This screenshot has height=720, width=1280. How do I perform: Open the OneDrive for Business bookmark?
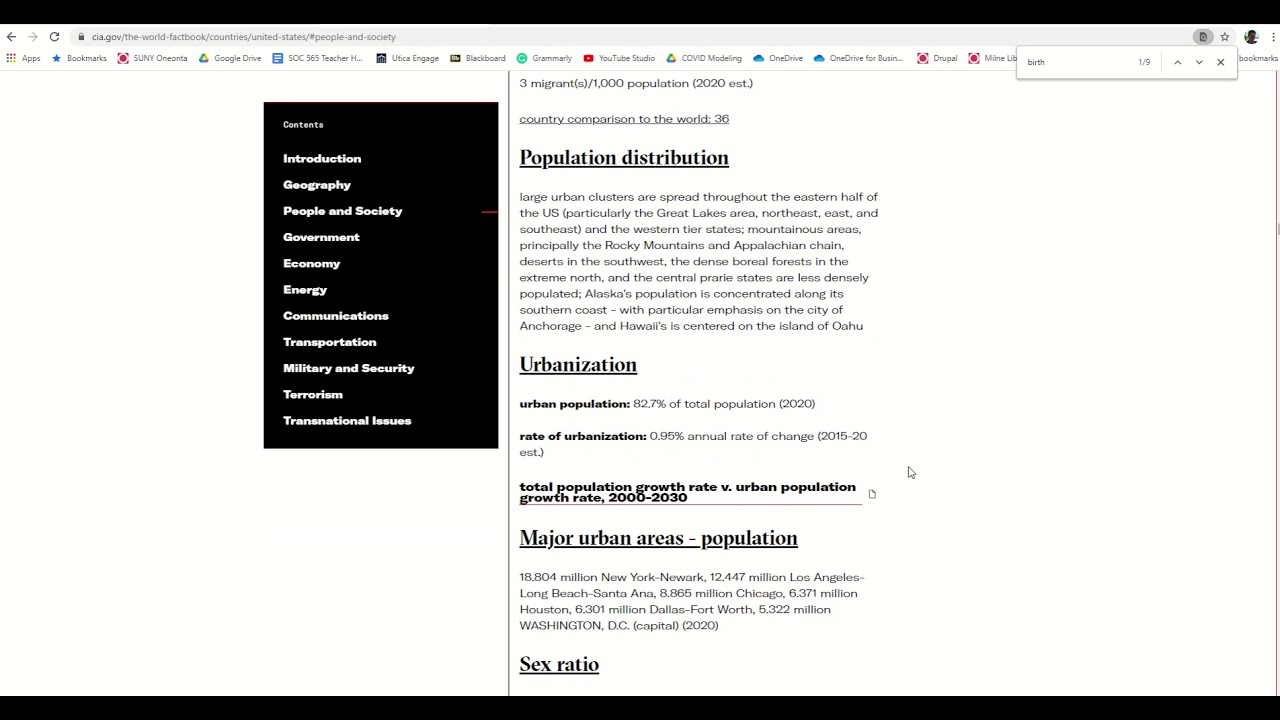pyautogui.click(x=858, y=58)
